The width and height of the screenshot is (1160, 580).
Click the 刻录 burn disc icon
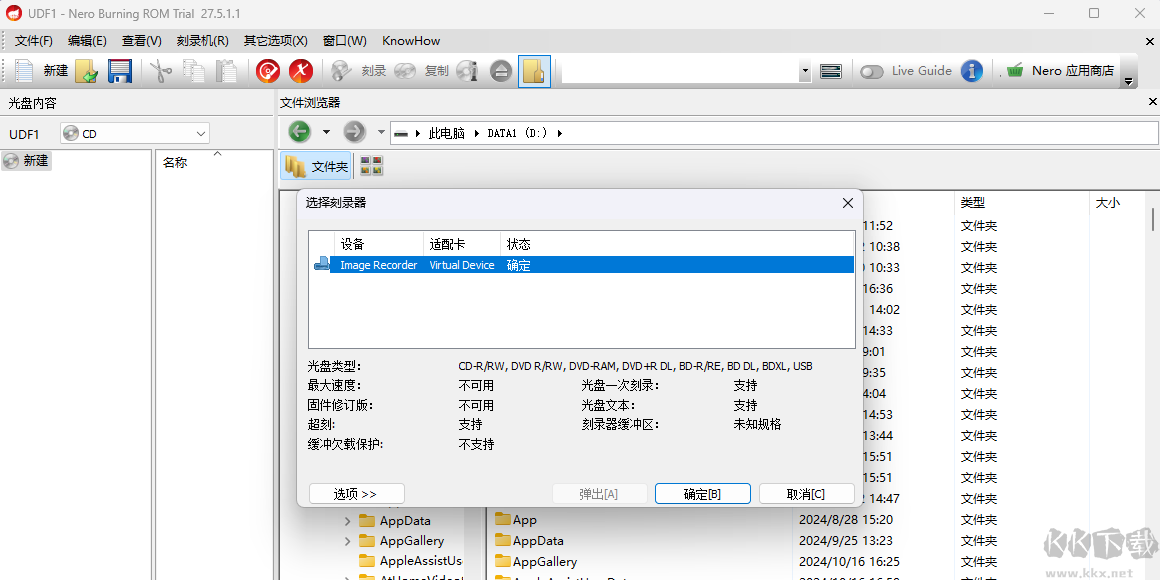pos(341,71)
